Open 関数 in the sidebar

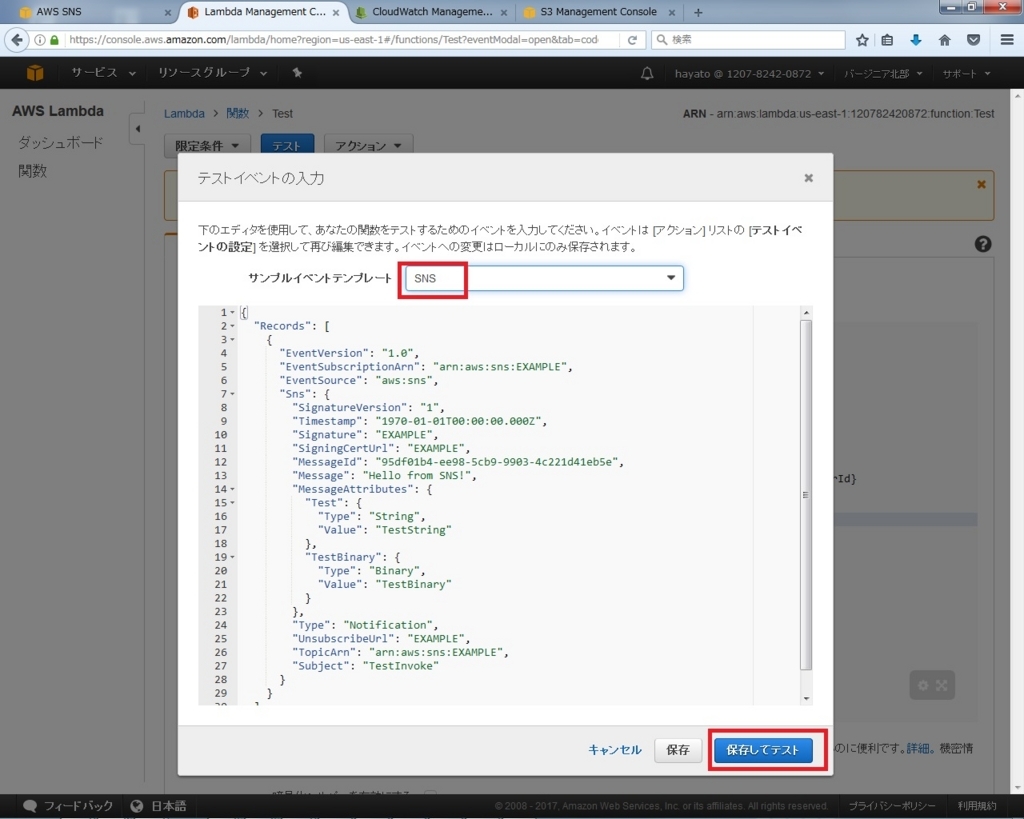click(33, 171)
